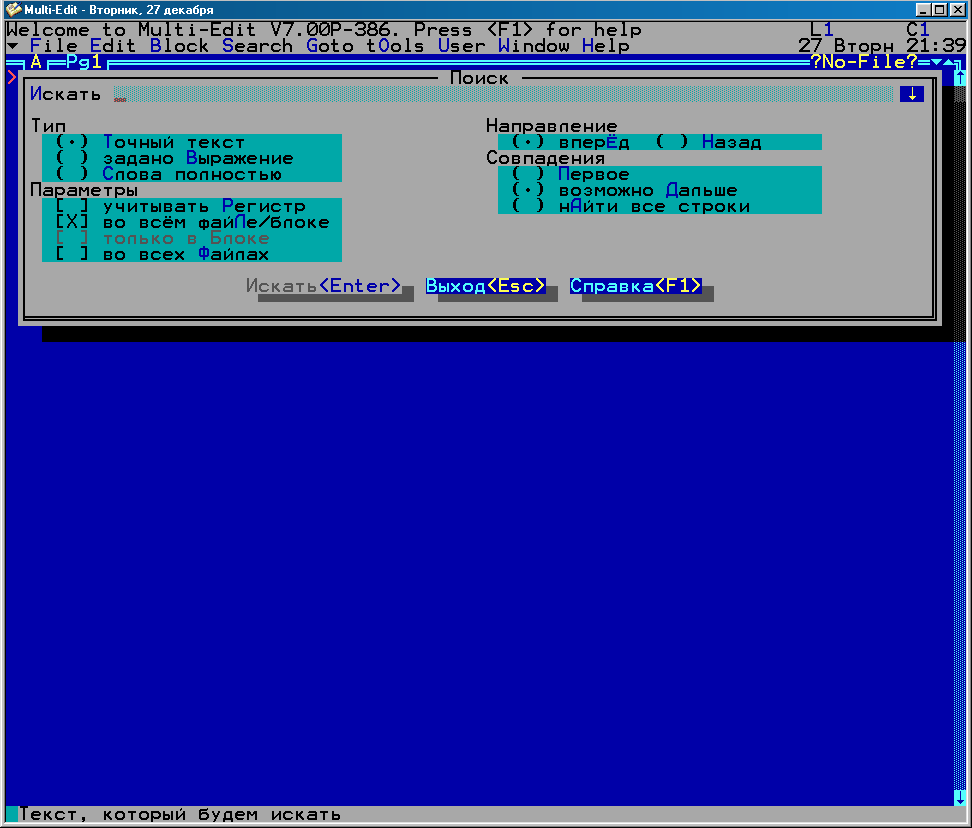
Task: Click the Искать <Enter> button
Action: 324,286
